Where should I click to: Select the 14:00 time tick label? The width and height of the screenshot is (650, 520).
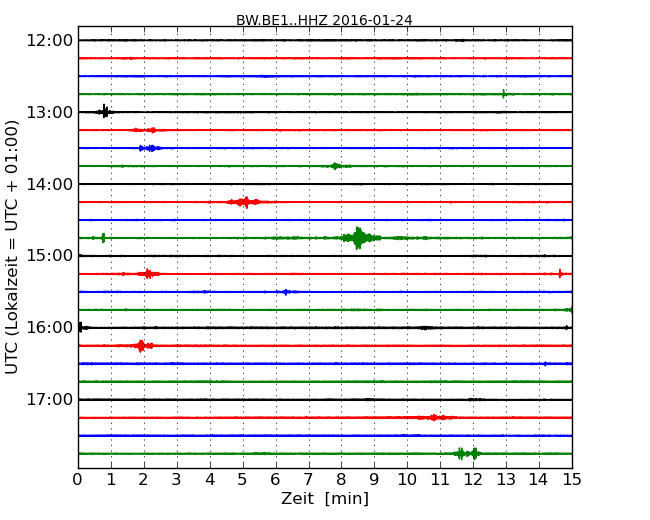pos(49,184)
